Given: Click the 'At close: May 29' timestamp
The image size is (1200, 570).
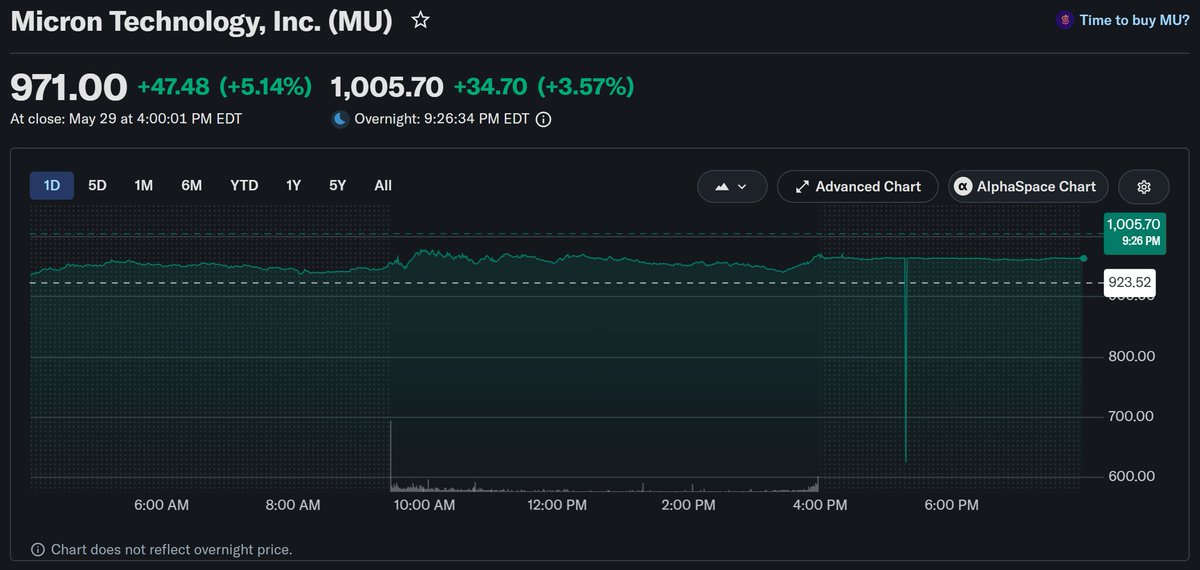Looking at the screenshot, I should (126, 118).
